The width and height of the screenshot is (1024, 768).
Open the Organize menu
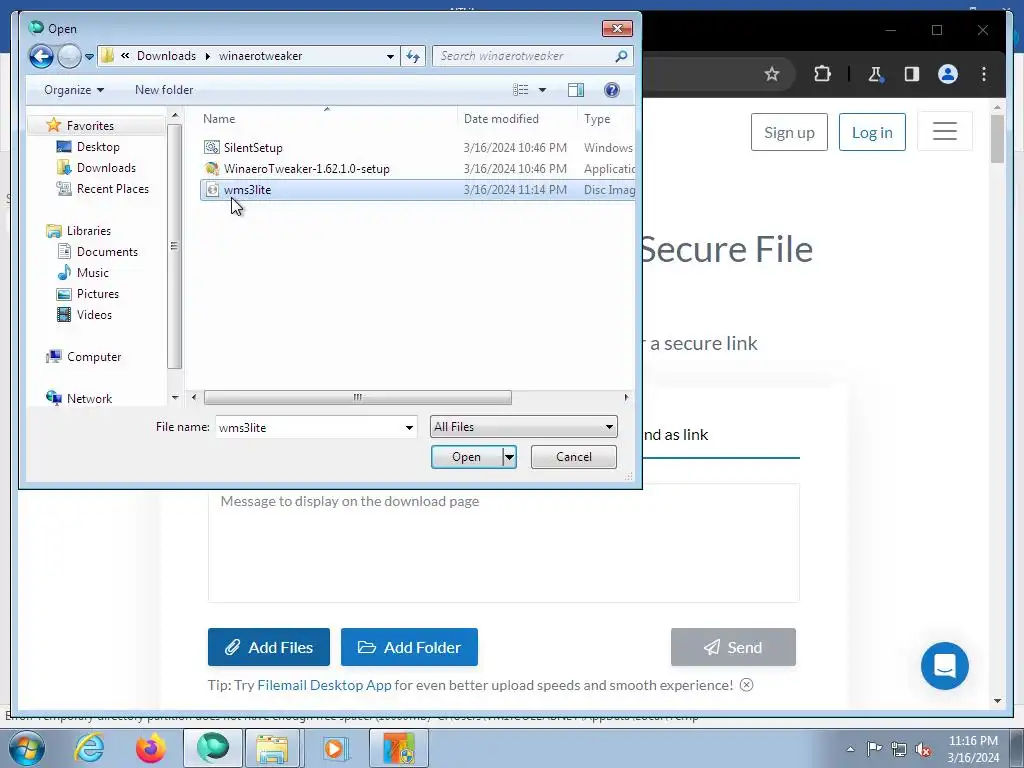74,90
